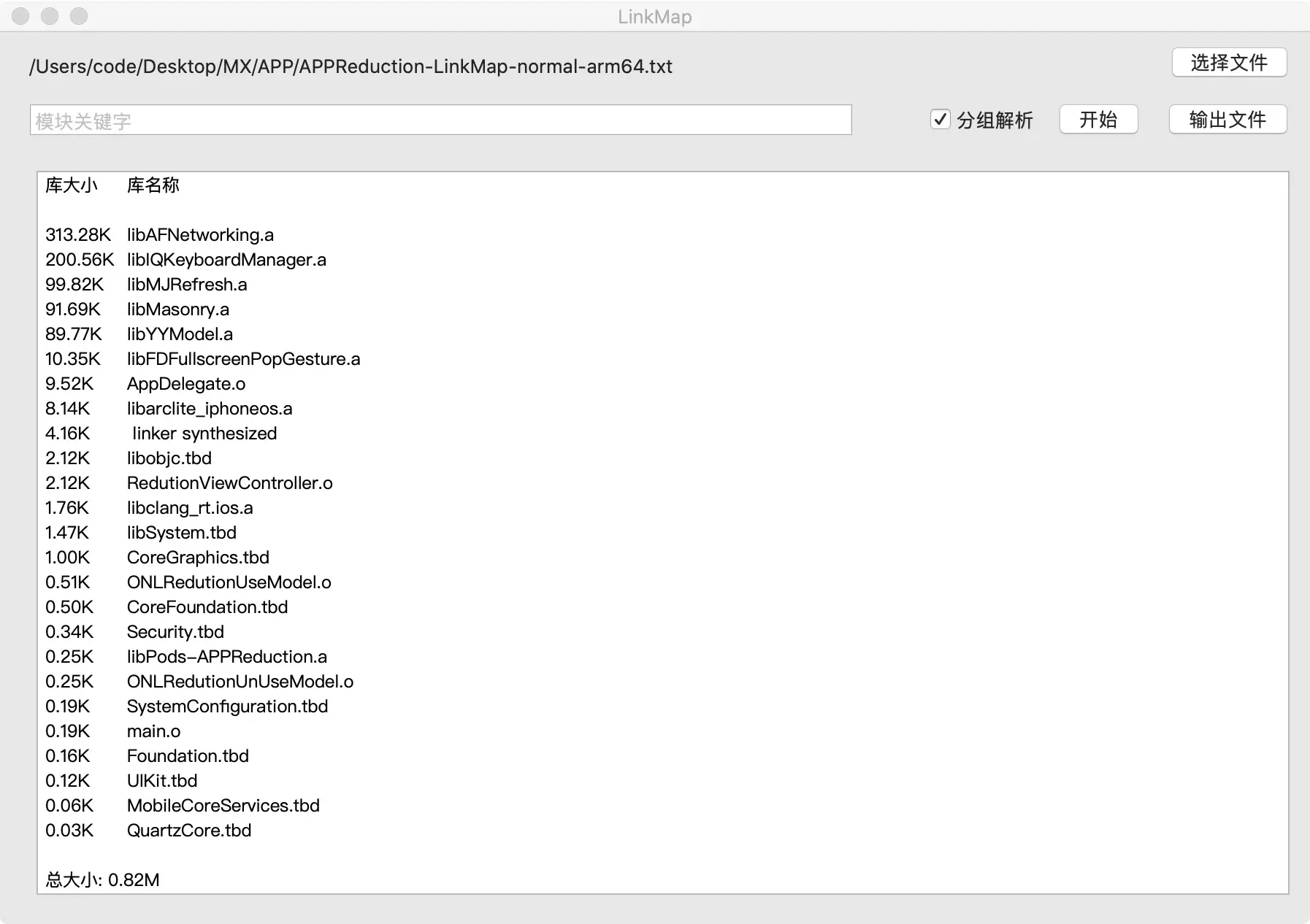Select the Security.tbd entry

coord(175,632)
